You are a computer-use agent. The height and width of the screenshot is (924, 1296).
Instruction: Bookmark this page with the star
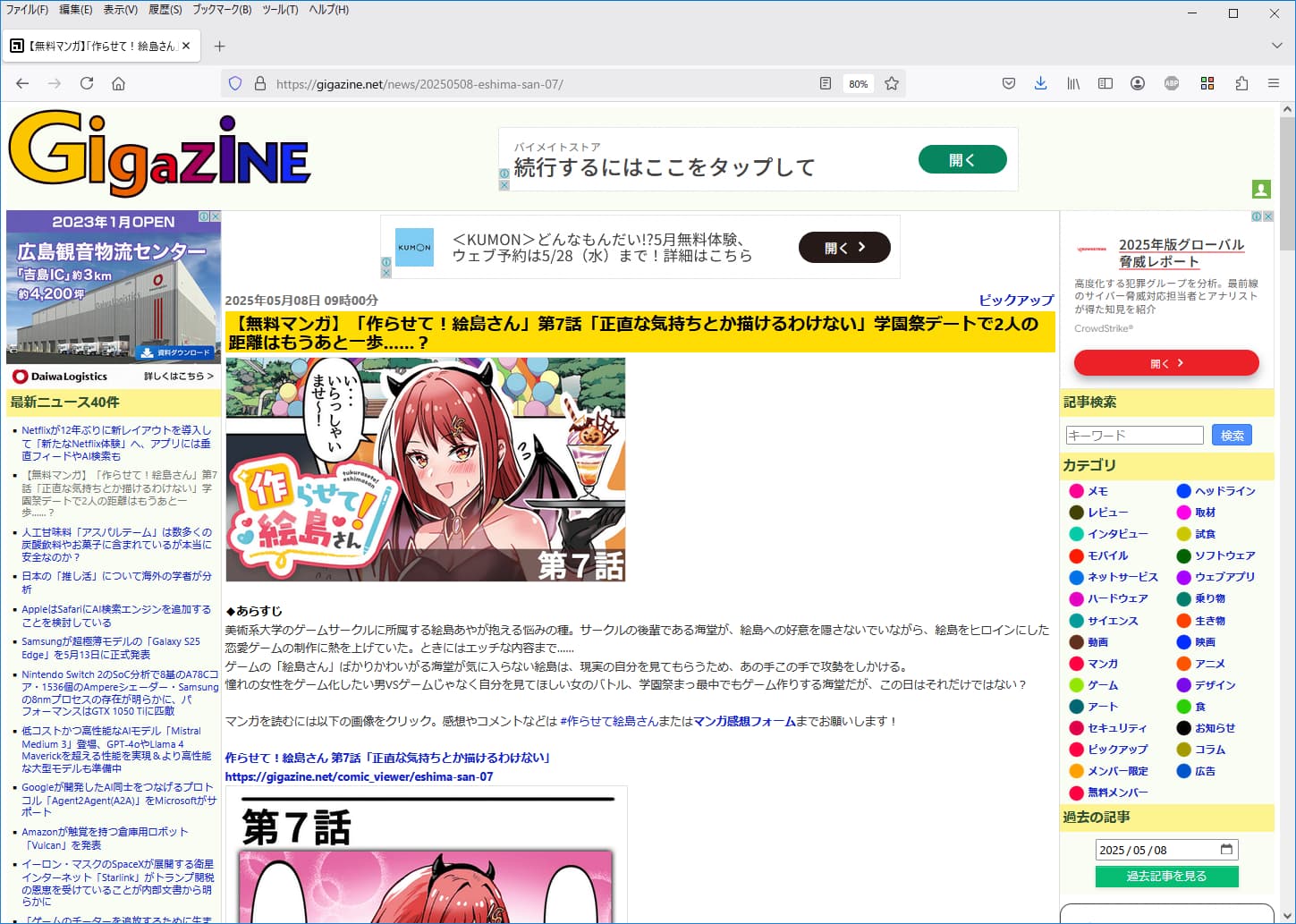click(x=892, y=83)
